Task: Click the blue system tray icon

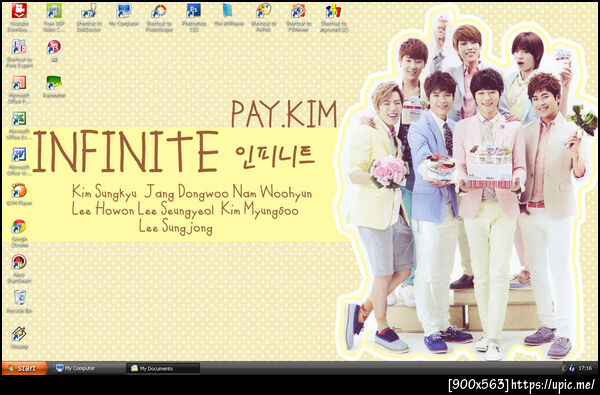Action: (x=572, y=368)
